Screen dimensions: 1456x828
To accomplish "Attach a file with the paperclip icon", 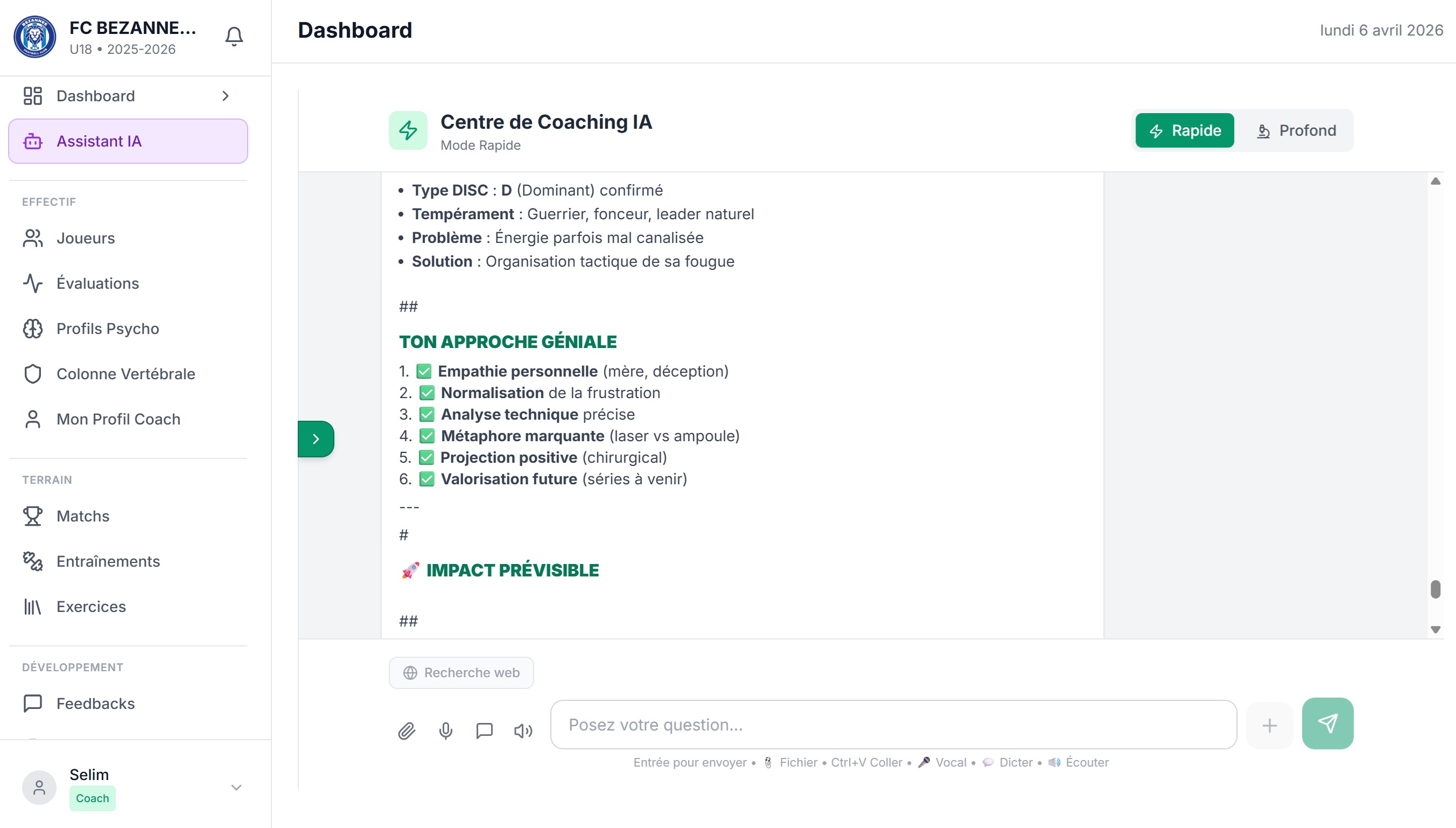I will 407,730.
